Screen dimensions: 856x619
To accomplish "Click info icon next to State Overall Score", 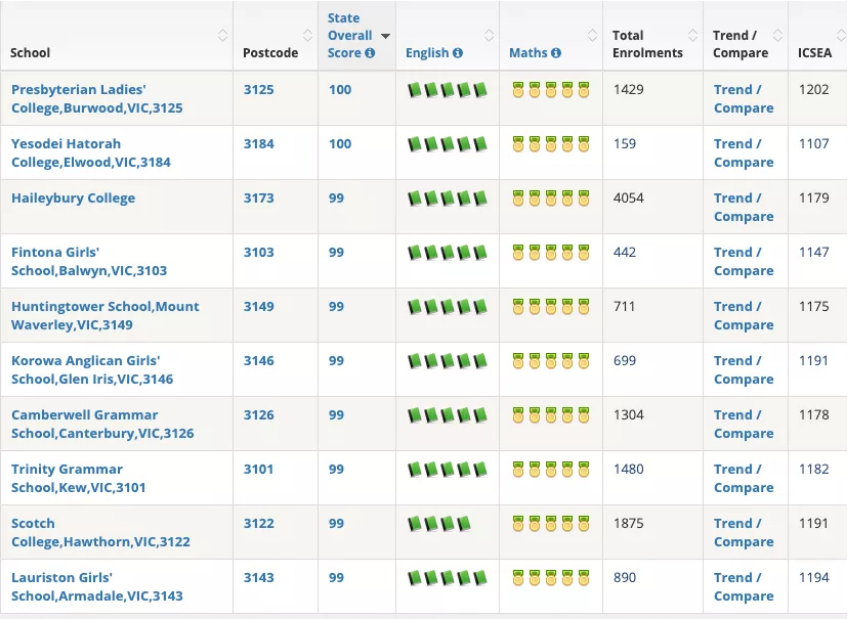I will 370,53.
